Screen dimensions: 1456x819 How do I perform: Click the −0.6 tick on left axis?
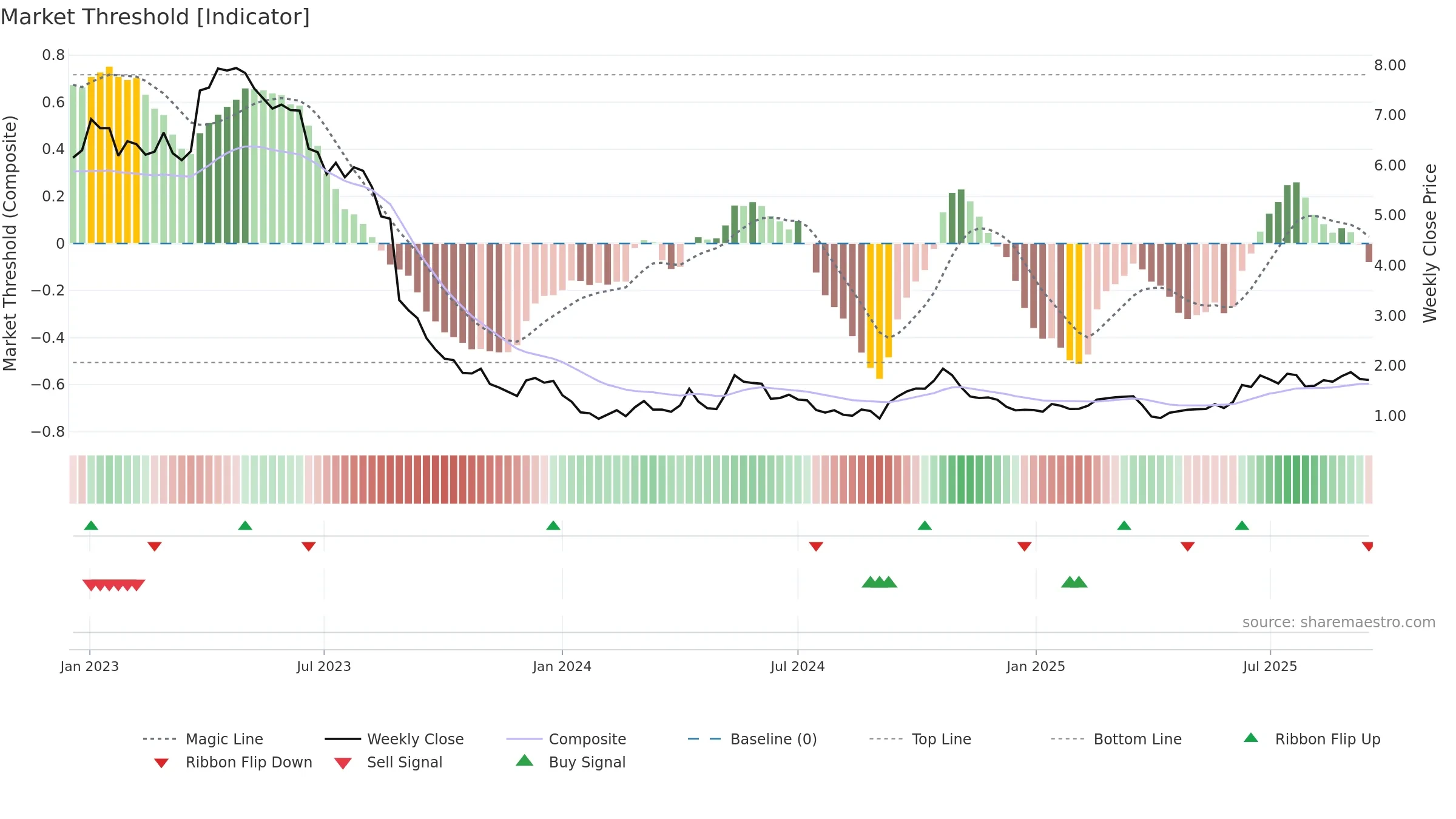[48, 384]
